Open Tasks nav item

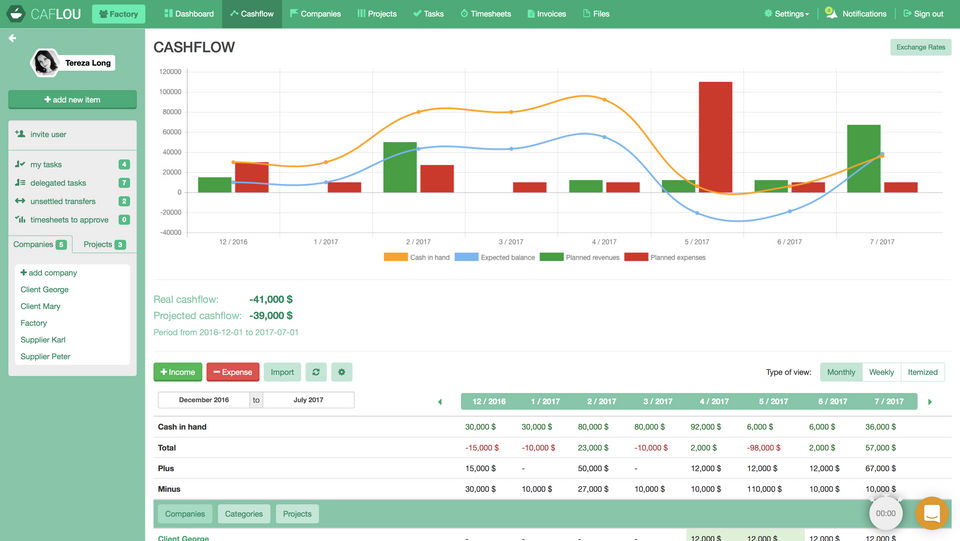(429, 13)
